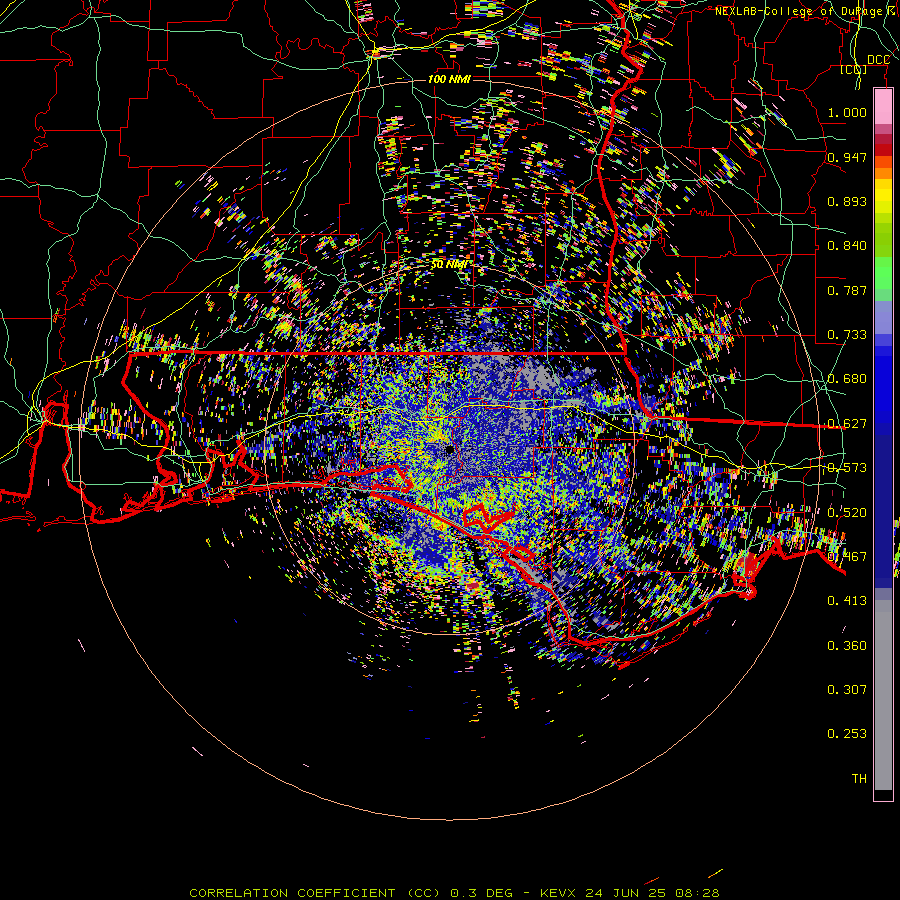Image resolution: width=900 pixels, height=900 pixels.
Task: Click the DCC label above the legend
Action: pos(878,59)
